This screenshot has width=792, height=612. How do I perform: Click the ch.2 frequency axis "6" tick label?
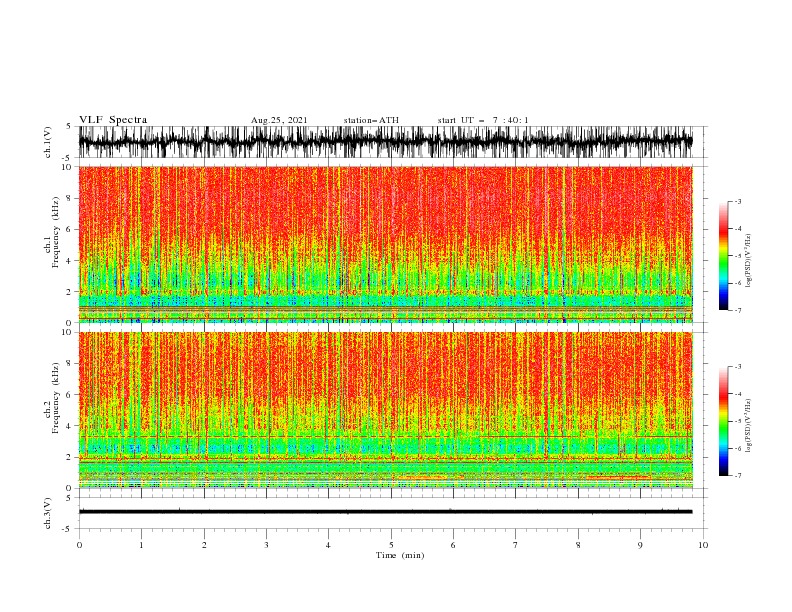point(69,395)
